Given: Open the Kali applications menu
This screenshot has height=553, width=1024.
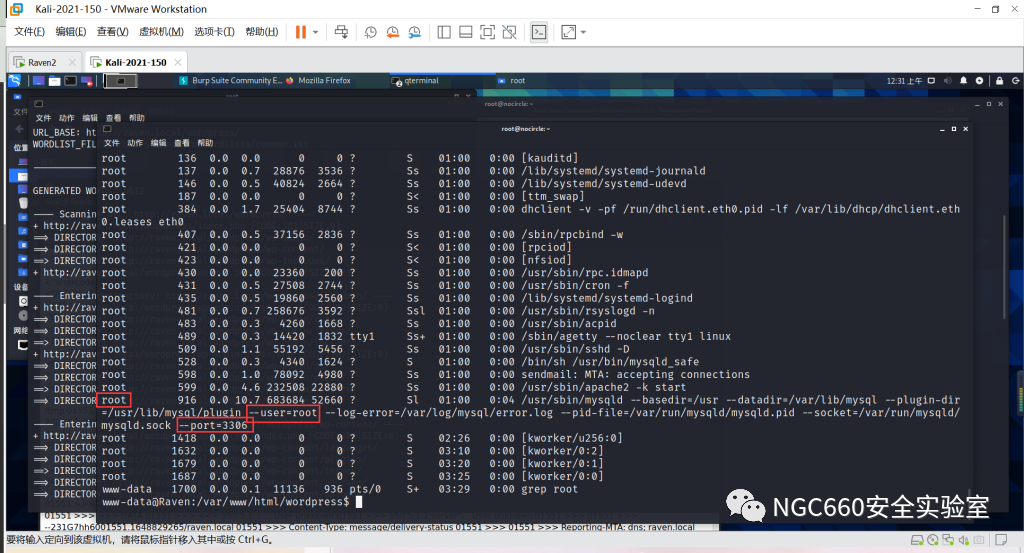Looking at the screenshot, I should coord(14,80).
